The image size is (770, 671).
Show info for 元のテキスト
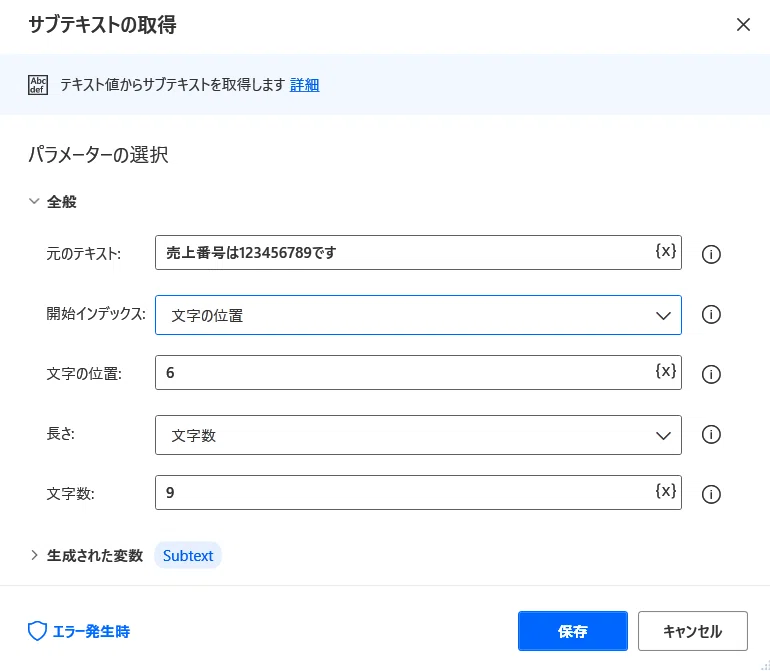pyautogui.click(x=711, y=254)
